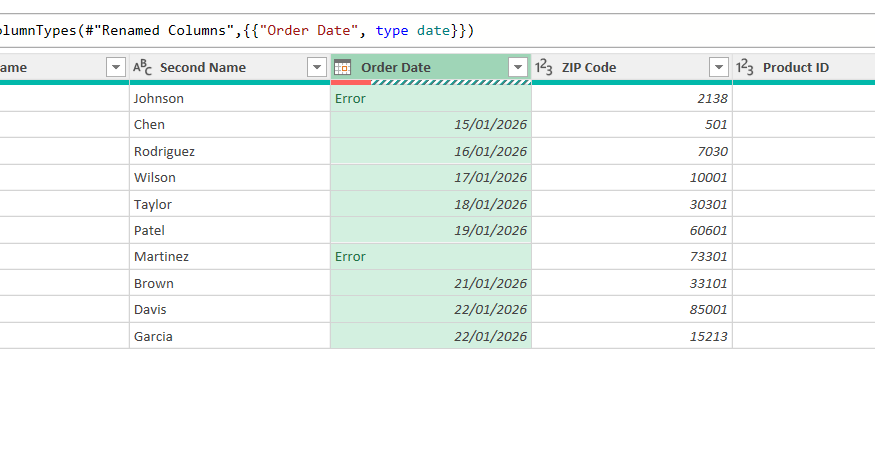This screenshot has height=450, width=875.
Task: Click ZIP Code value 10001
Action: 632,178
